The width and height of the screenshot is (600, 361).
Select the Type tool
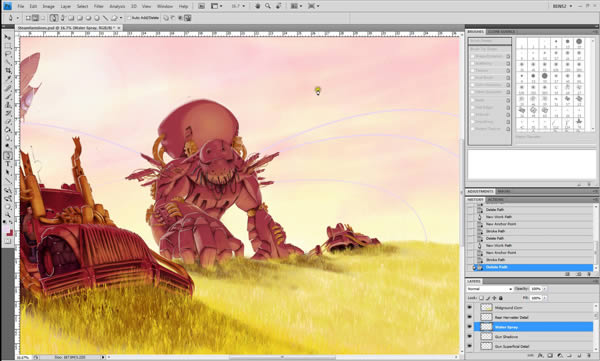(x=7, y=164)
